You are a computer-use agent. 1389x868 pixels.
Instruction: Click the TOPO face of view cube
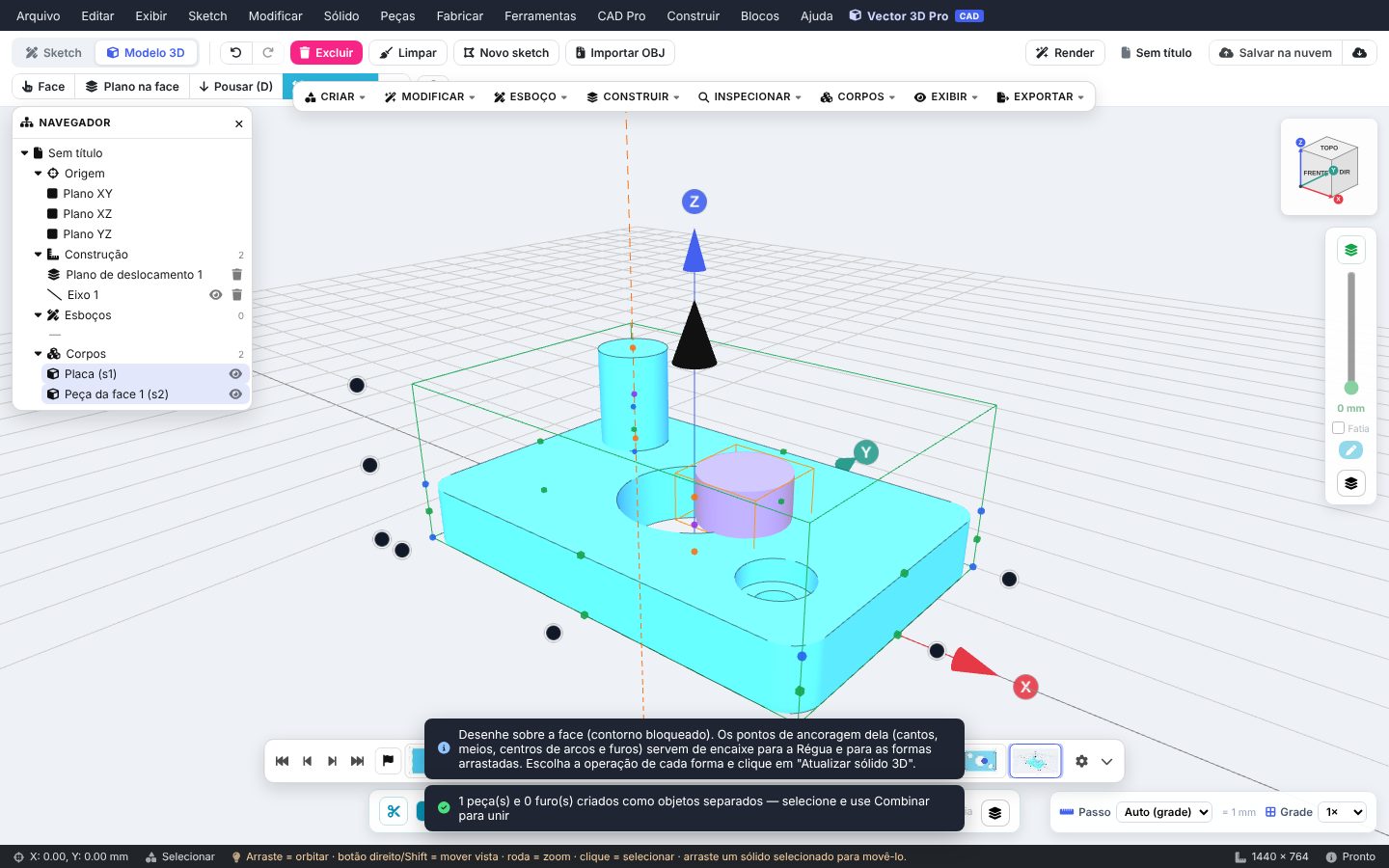pos(1329,149)
